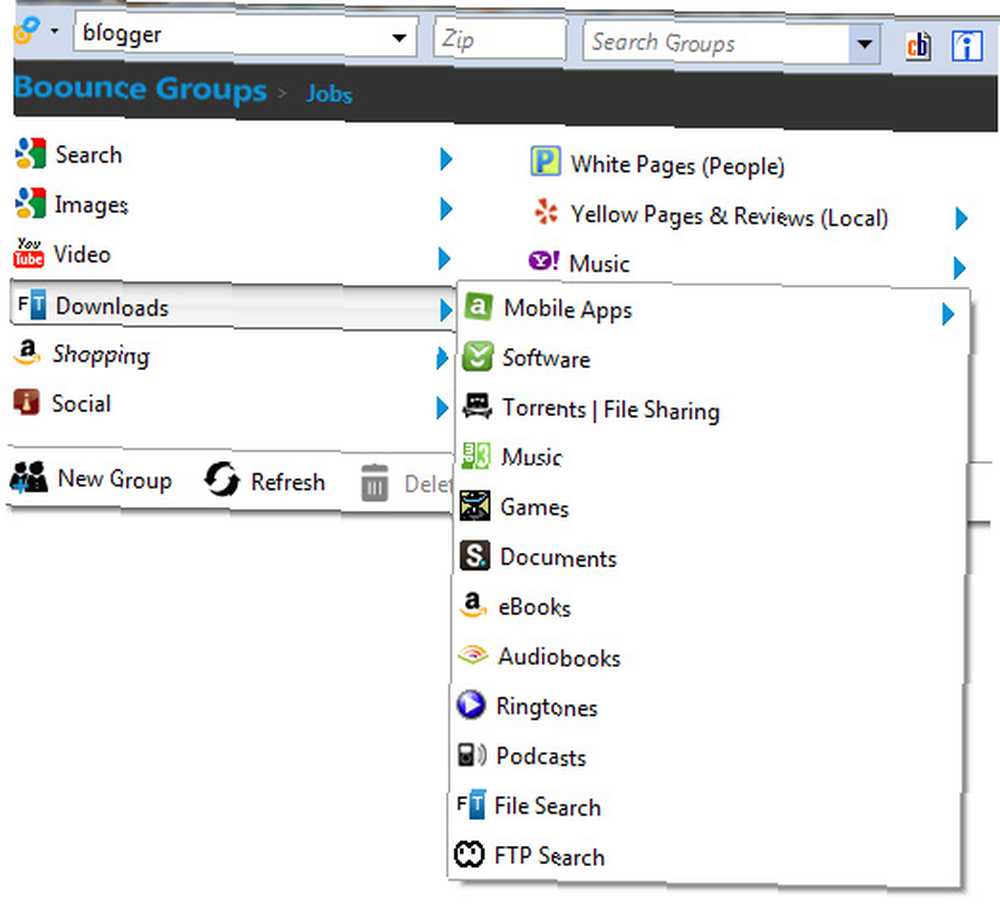
Task: Click the FT icon beside Downloads
Action: pyautogui.click(x=31, y=304)
